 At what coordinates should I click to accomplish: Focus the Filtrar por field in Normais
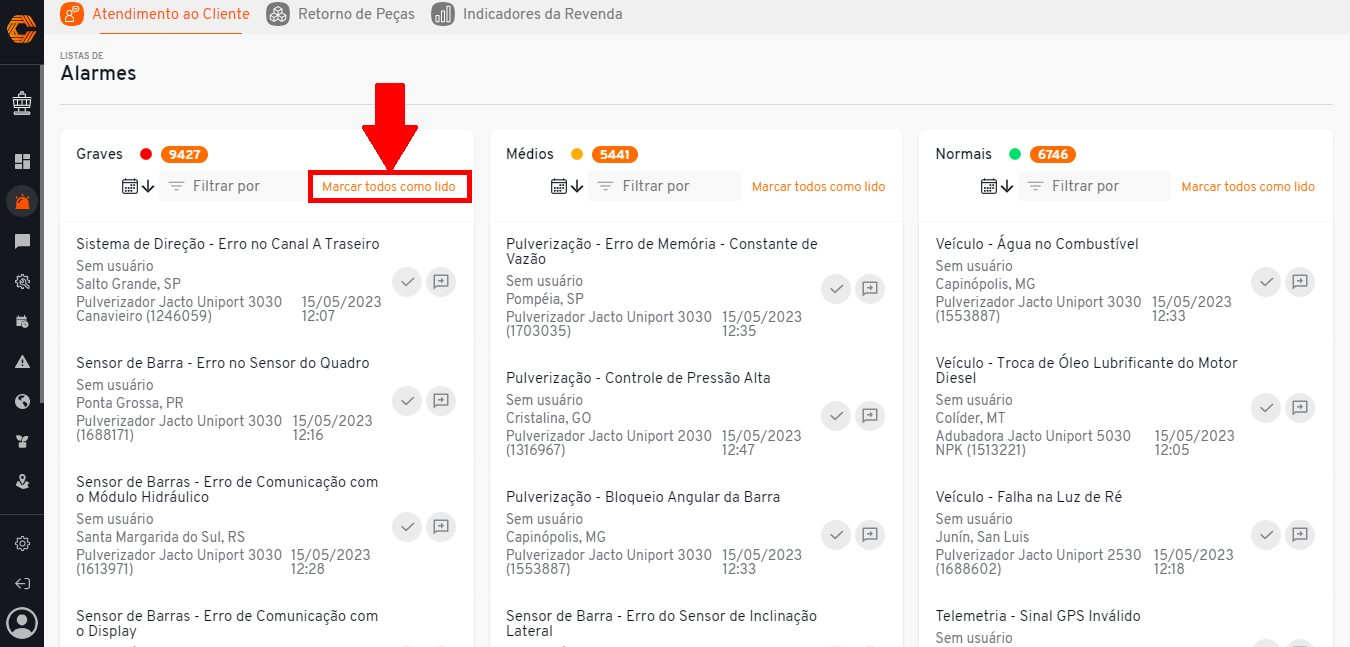(x=1095, y=186)
